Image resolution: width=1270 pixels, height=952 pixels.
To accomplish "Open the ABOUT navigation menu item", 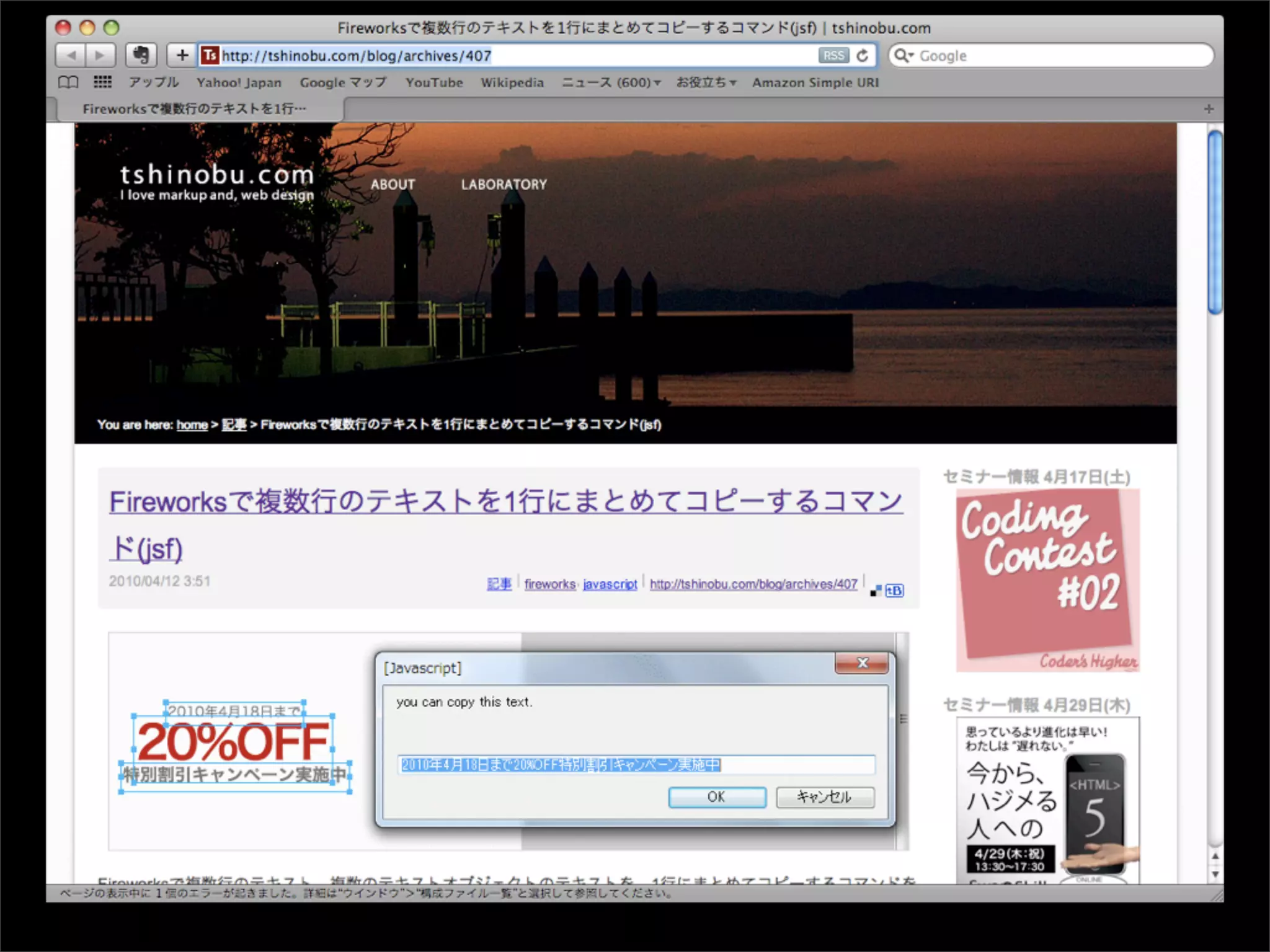I will (x=393, y=184).
